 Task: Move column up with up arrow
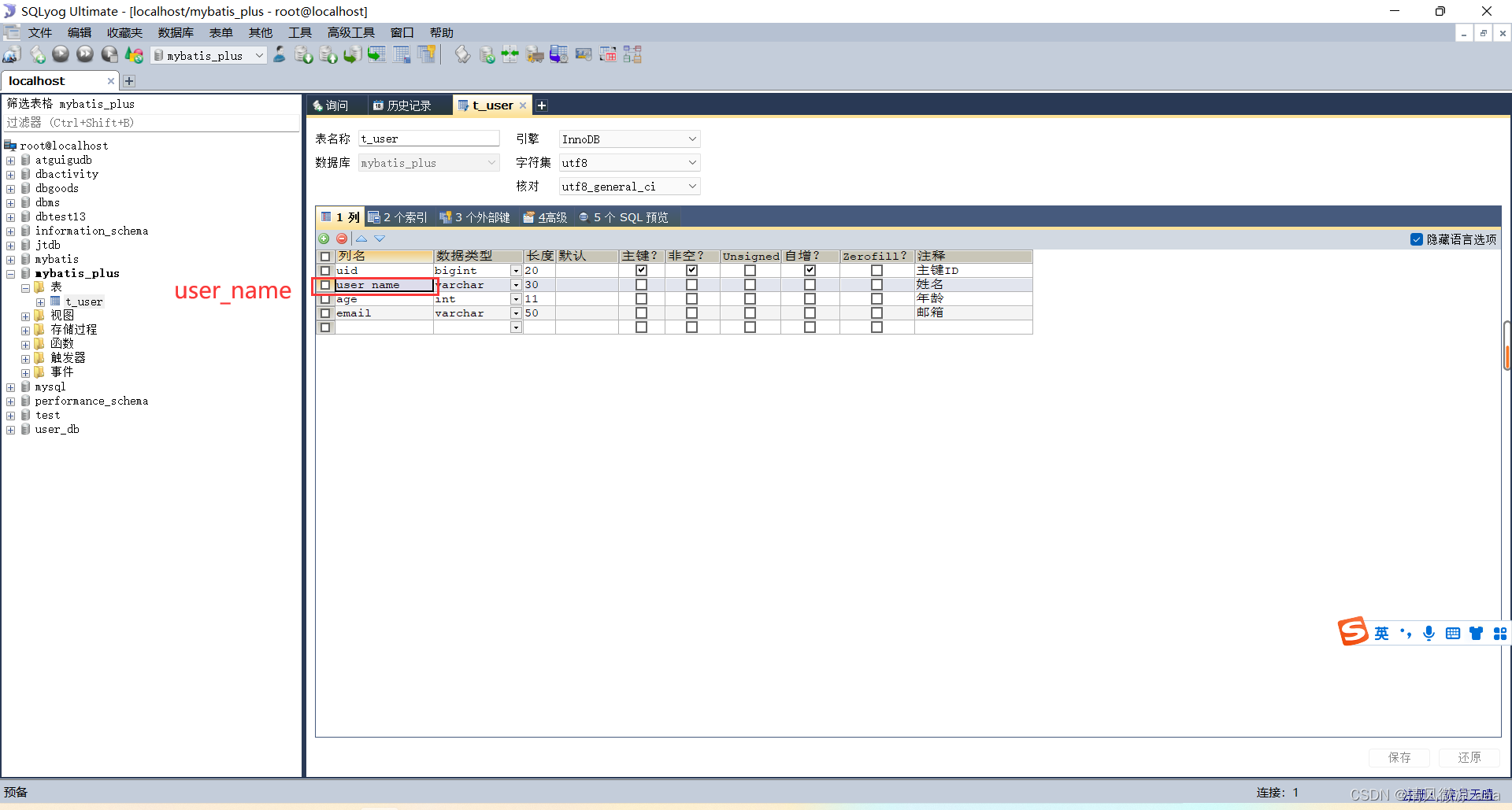361,239
